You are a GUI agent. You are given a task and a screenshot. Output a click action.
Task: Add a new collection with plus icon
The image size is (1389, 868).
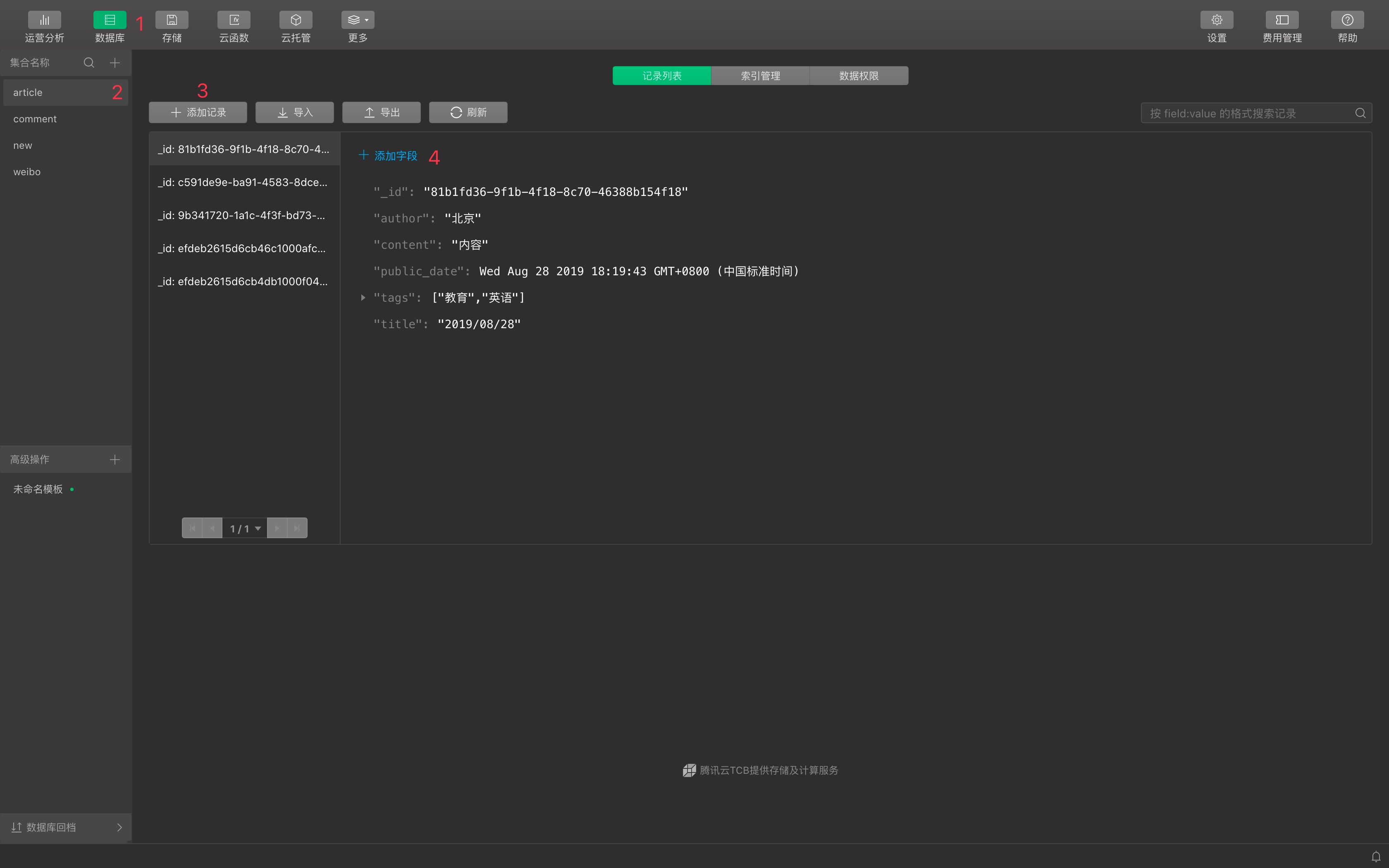pyautogui.click(x=115, y=62)
